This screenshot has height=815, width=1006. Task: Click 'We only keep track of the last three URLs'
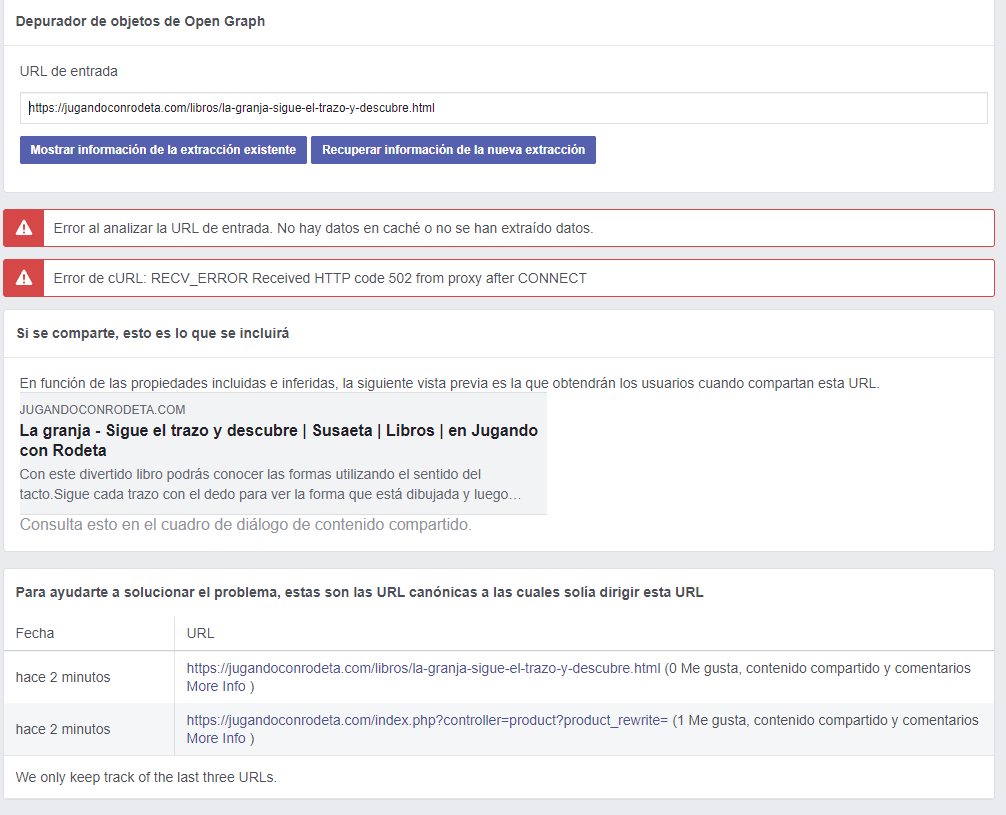tap(146, 777)
